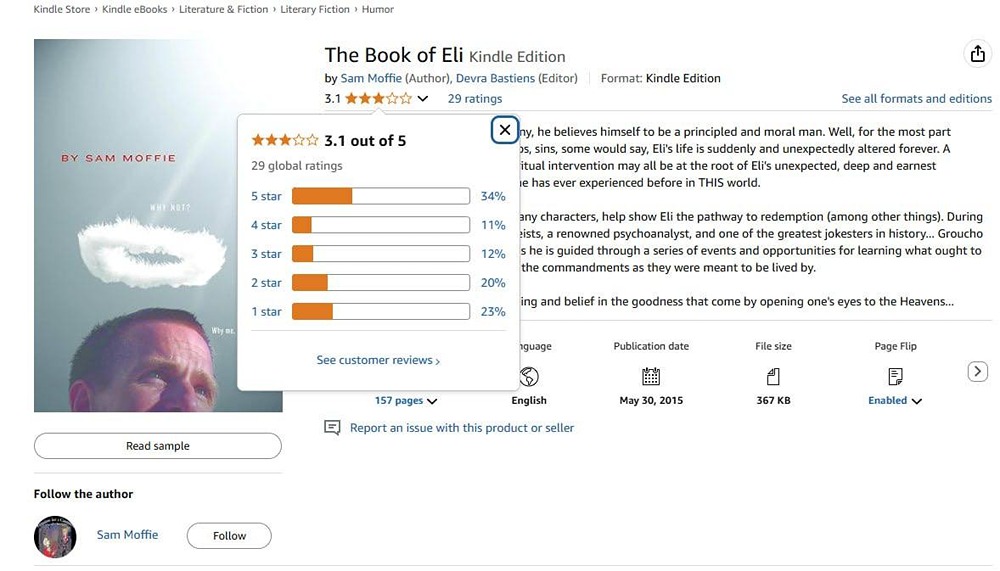Image resolution: width=1000 pixels, height=571 pixels.
Task: Expand the star rating dropdown chevron
Action: point(423,99)
